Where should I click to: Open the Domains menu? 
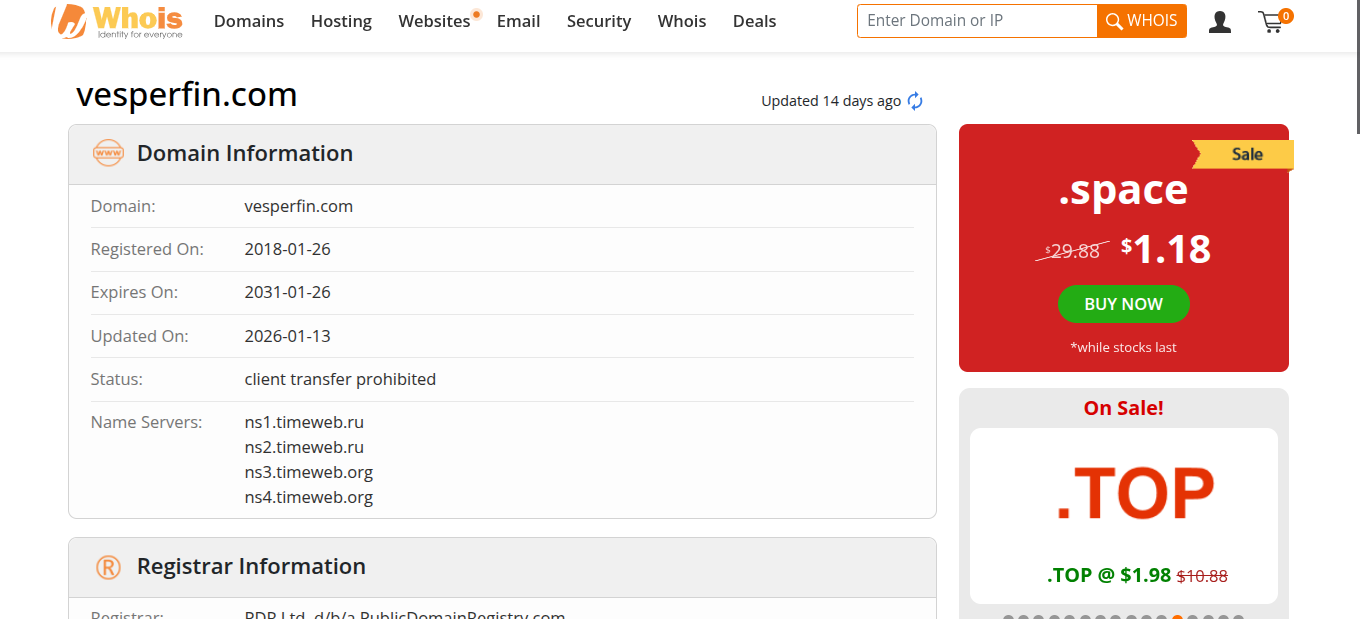(x=249, y=21)
